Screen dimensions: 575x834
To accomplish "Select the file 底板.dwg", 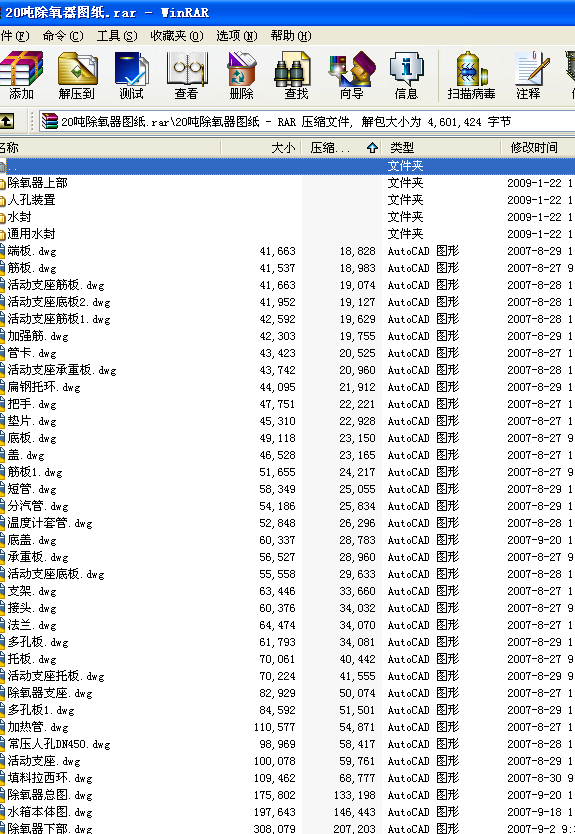I will pos(32,438).
